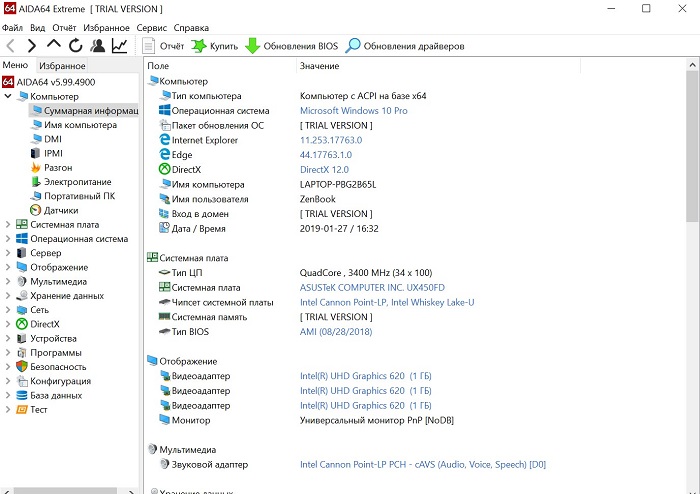Screen dimensions: 700x494
Task: Select the LAPTOP-P8G2B65L computer name value
Action: [x=338, y=184]
